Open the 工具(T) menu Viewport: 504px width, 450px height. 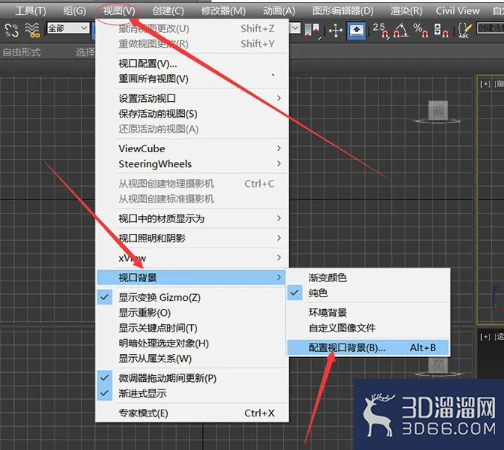coord(31,11)
